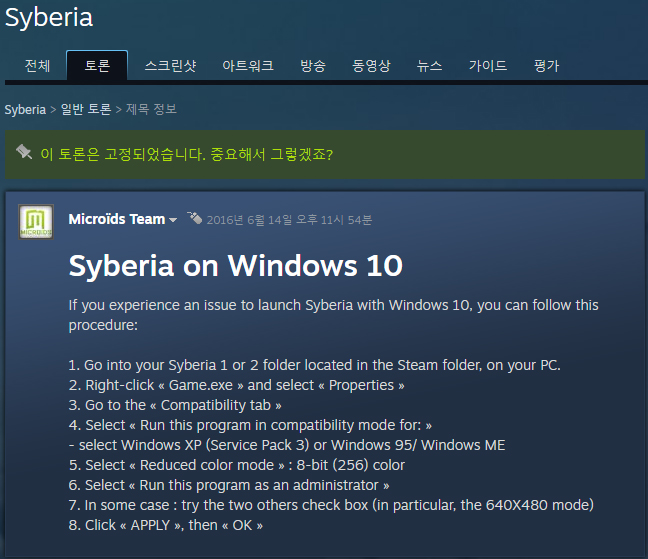Click the Windows XP Service Pack 3 line

point(287,445)
